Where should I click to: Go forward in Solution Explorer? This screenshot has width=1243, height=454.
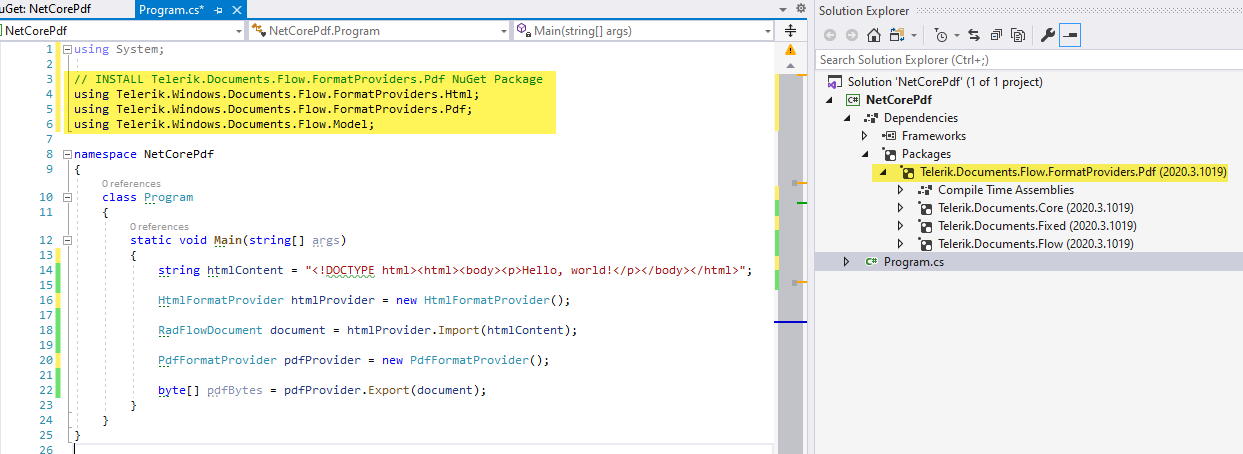coord(852,36)
